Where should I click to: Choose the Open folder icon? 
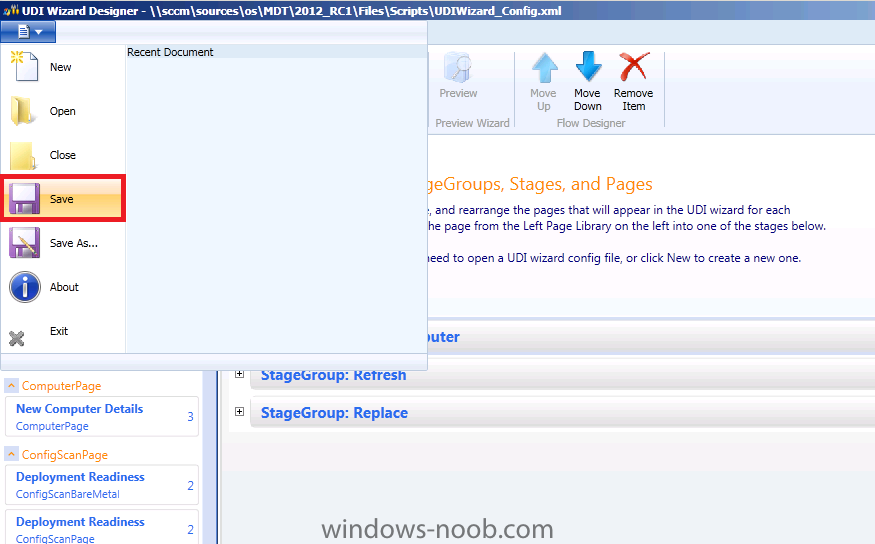(x=23, y=110)
